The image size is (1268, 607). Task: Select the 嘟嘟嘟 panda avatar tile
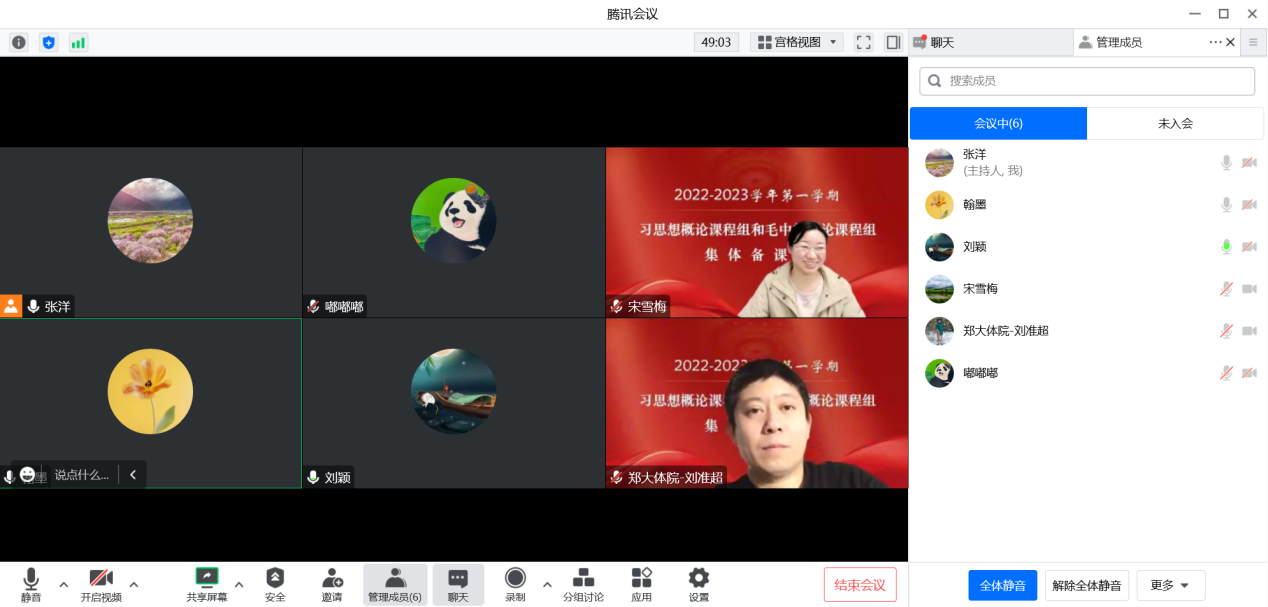tap(453, 233)
